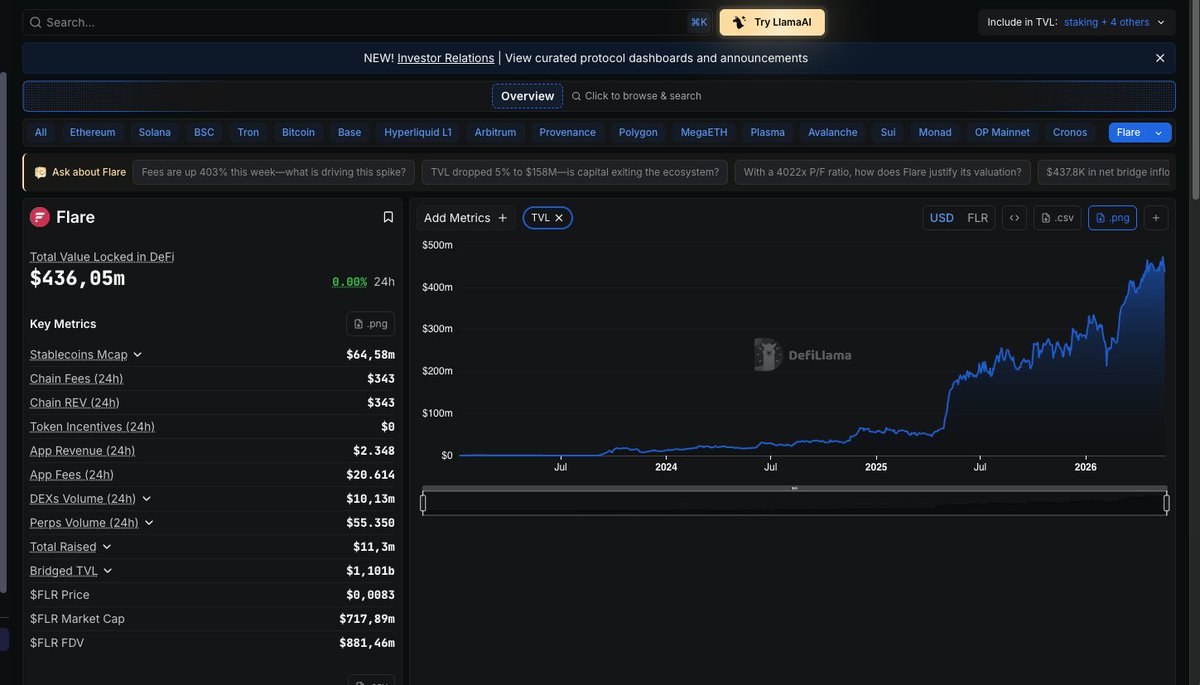Screen dimensions: 1200x685
Task: Expand Bridged TVL row
Action: [108, 571]
